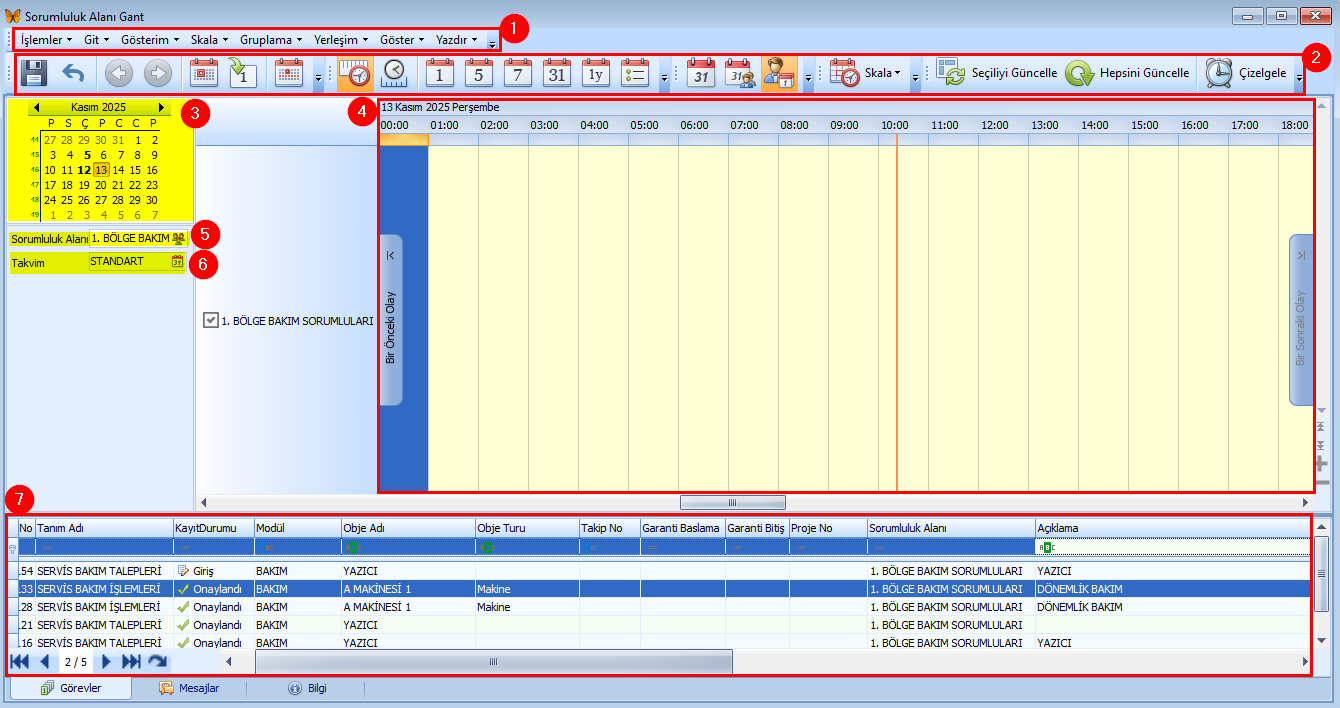Click the calendar icon next to STANDART takvim
This screenshot has height=708, width=1340.
(x=179, y=261)
